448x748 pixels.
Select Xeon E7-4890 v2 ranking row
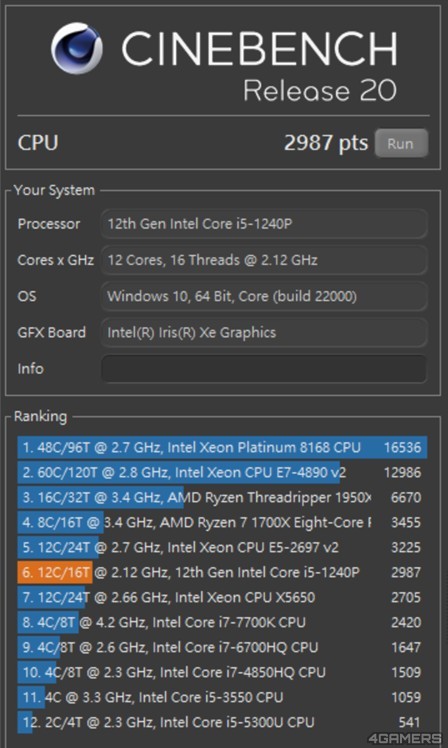click(222, 473)
